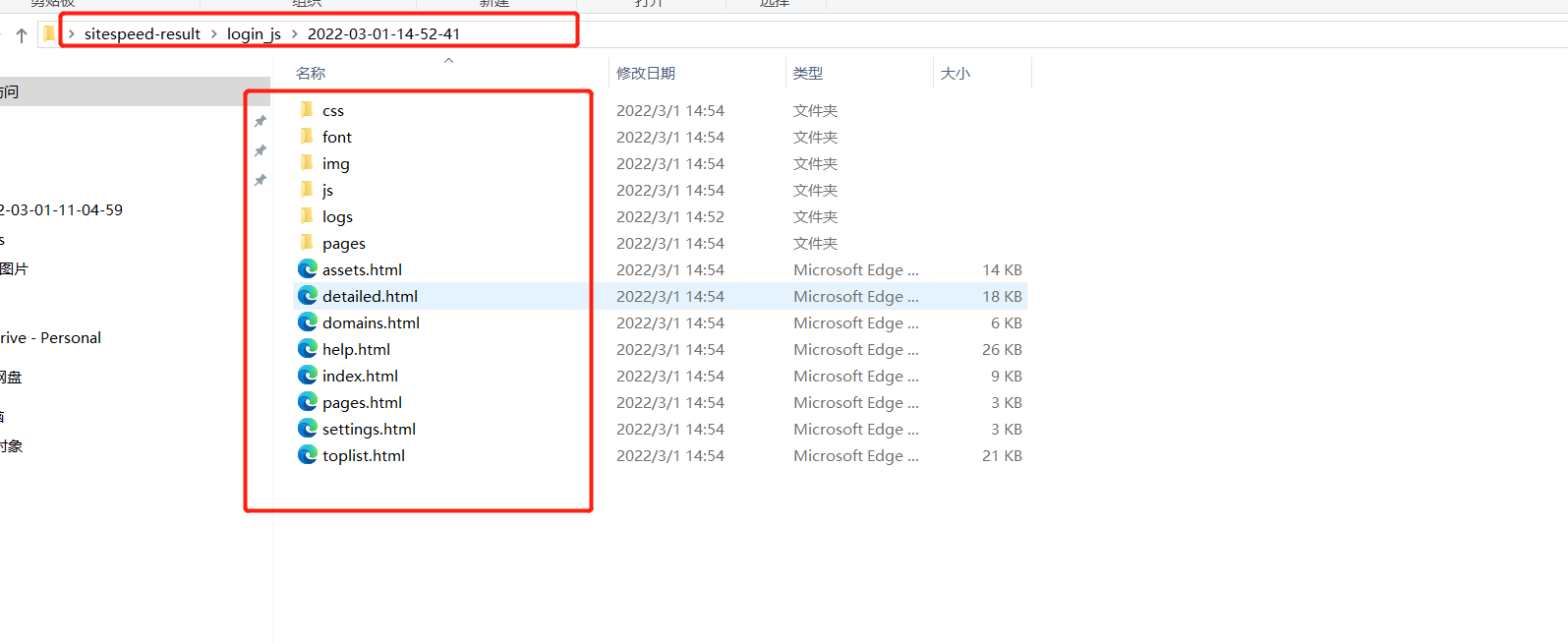Image resolution: width=1568 pixels, height=643 pixels.
Task: Click the pages folder icon
Action: [307, 242]
